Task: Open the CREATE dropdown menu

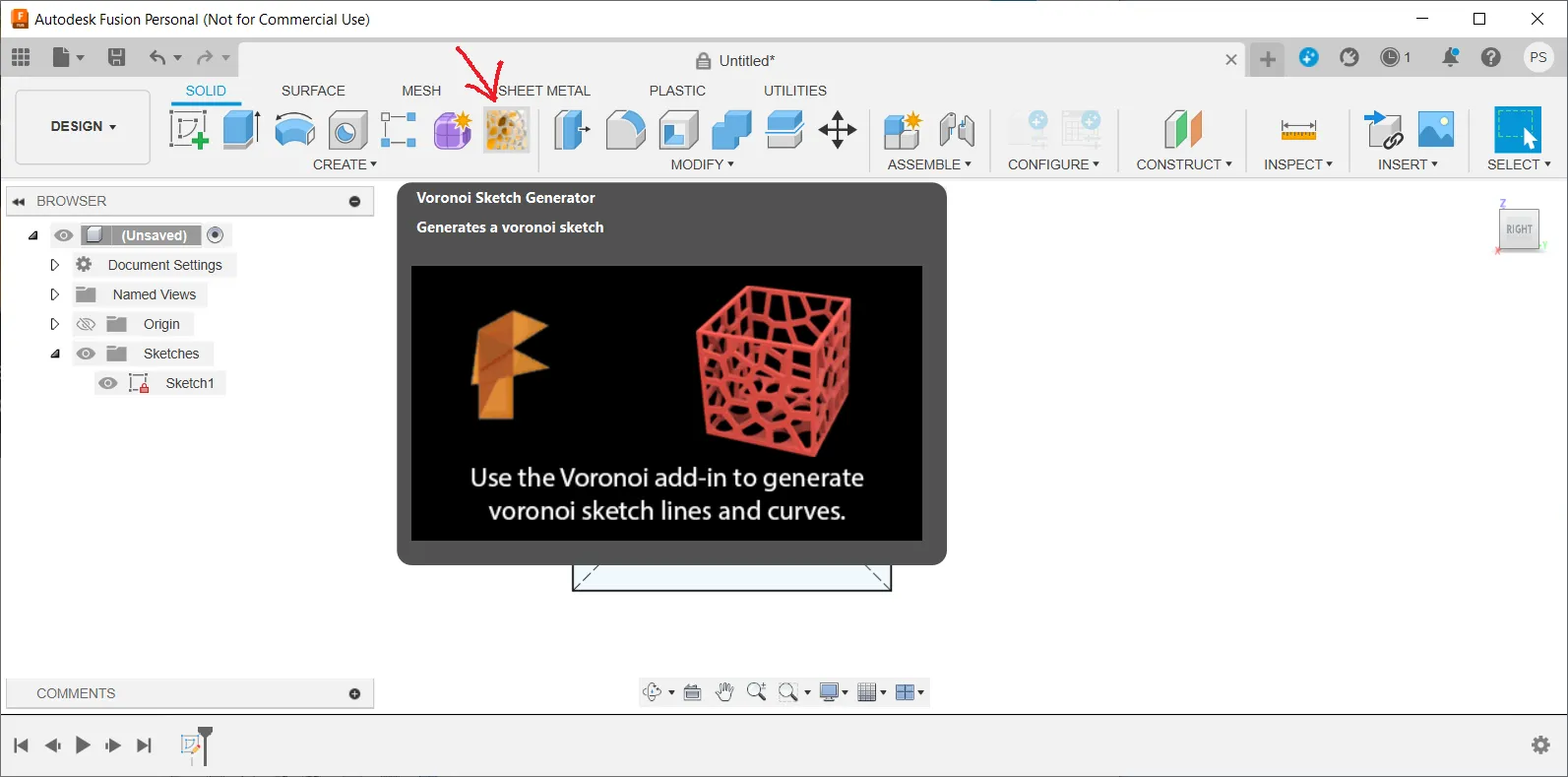Action: pyautogui.click(x=345, y=164)
